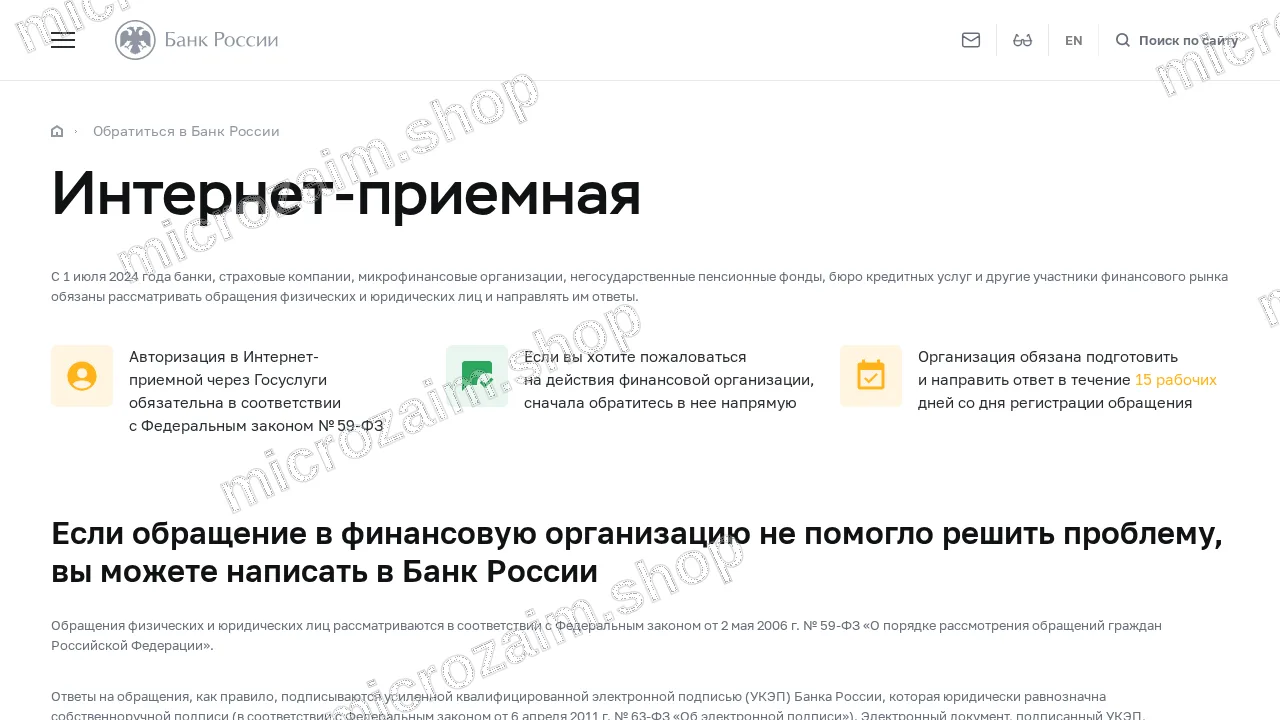
Task: Enable the visually impaired glasses mode
Action: point(1022,40)
